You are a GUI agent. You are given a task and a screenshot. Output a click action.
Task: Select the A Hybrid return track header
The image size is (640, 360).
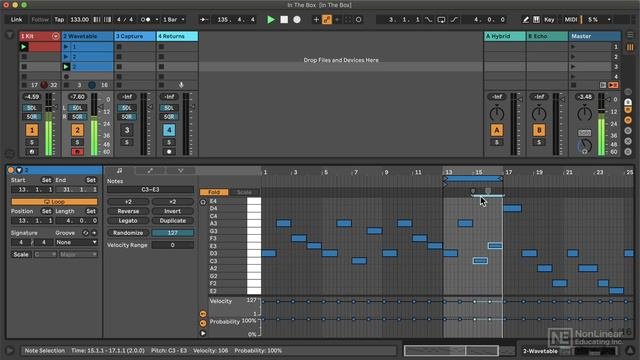[x=504, y=36]
